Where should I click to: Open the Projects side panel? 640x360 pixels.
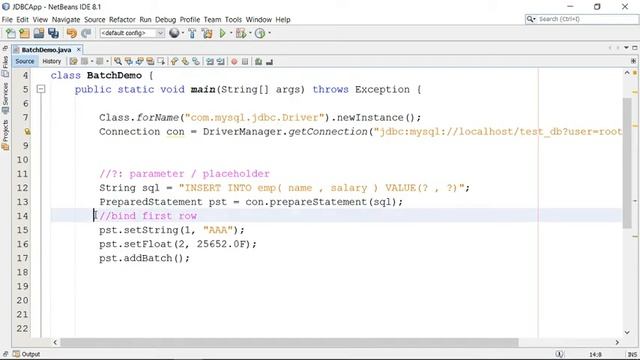[5, 135]
